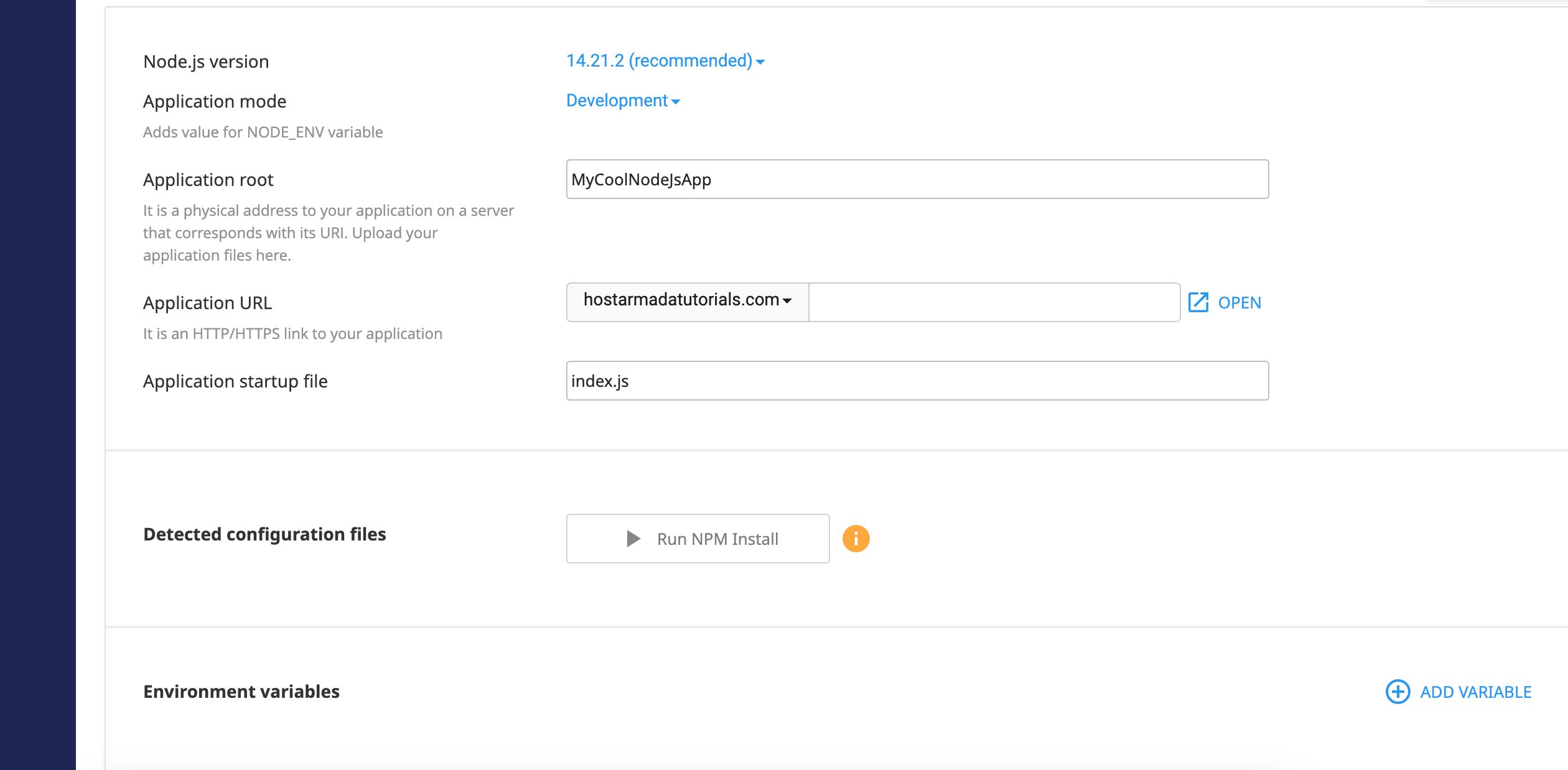
Task: Focus the Application startup file field
Action: click(x=917, y=381)
